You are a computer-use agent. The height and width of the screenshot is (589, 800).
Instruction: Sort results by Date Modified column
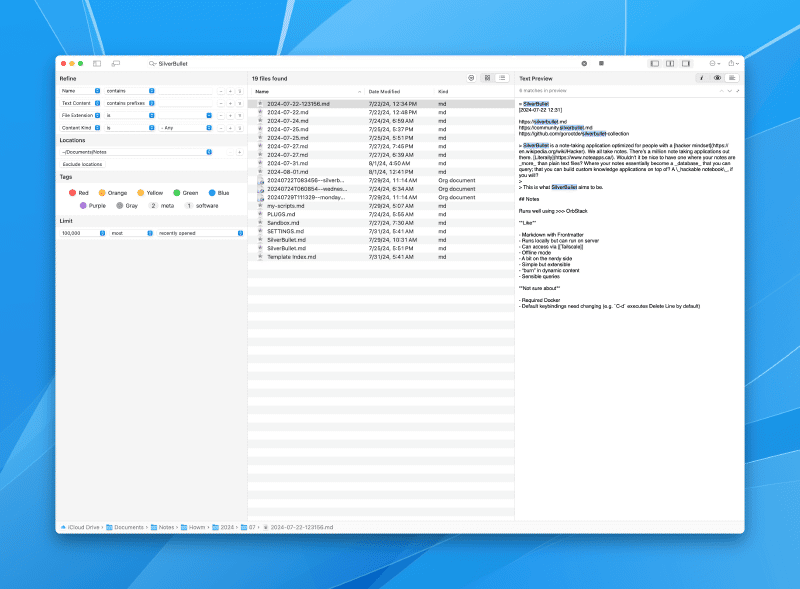[385, 91]
